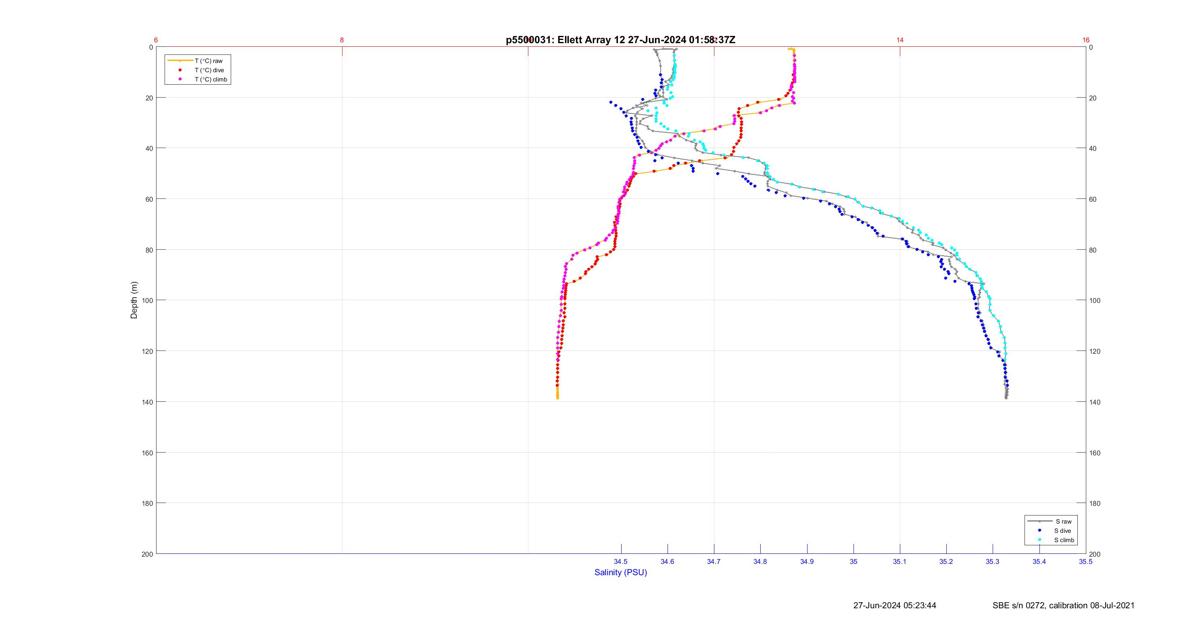Select the salinity tick label 35.2
1200x622 pixels.
pos(946,561)
